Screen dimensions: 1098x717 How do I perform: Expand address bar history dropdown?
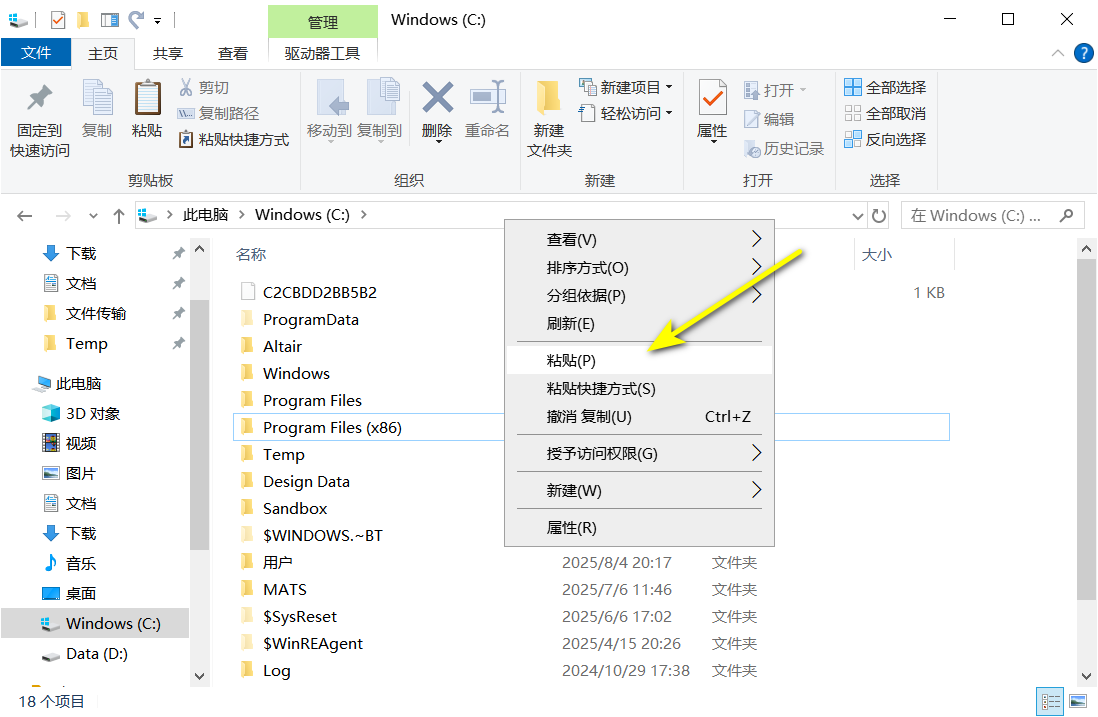[858, 216]
